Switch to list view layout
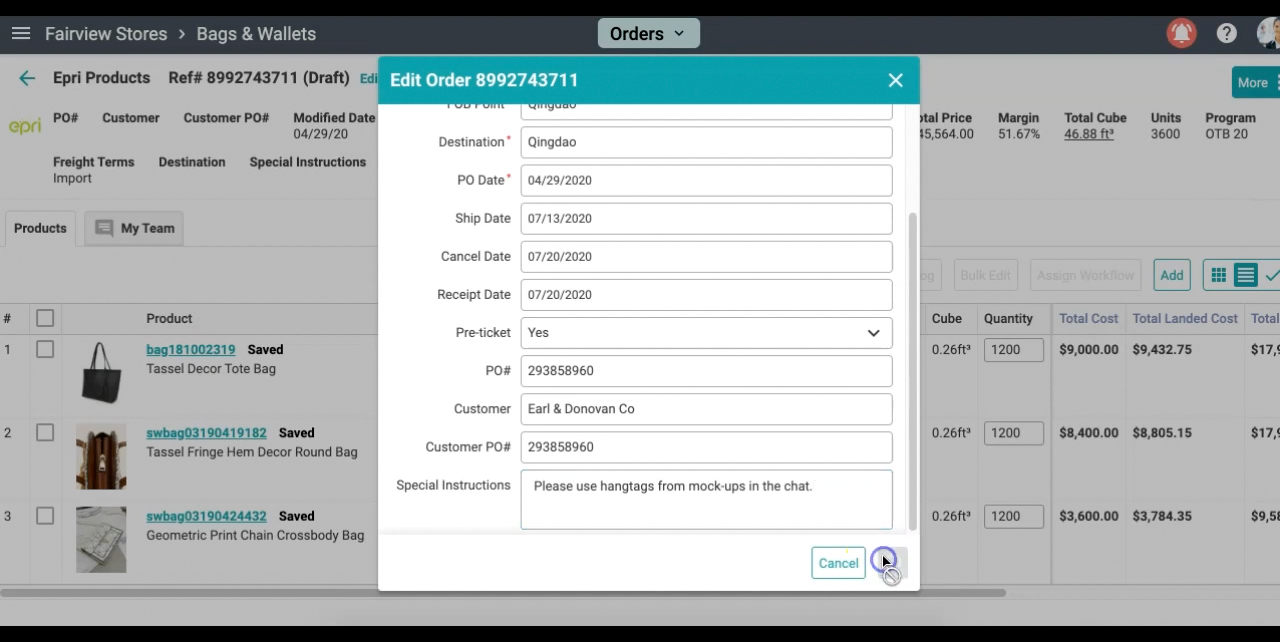This screenshot has width=1280, height=642. click(x=1245, y=275)
